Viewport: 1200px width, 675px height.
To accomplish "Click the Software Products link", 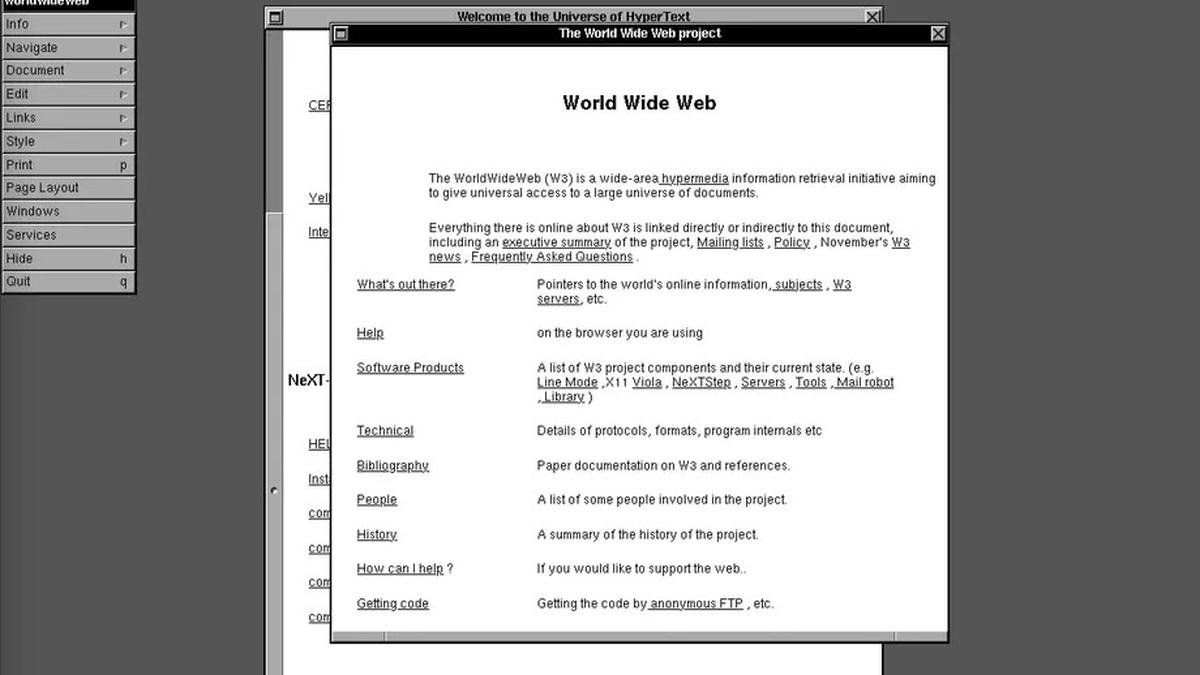I will pyautogui.click(x=410, y=367).
